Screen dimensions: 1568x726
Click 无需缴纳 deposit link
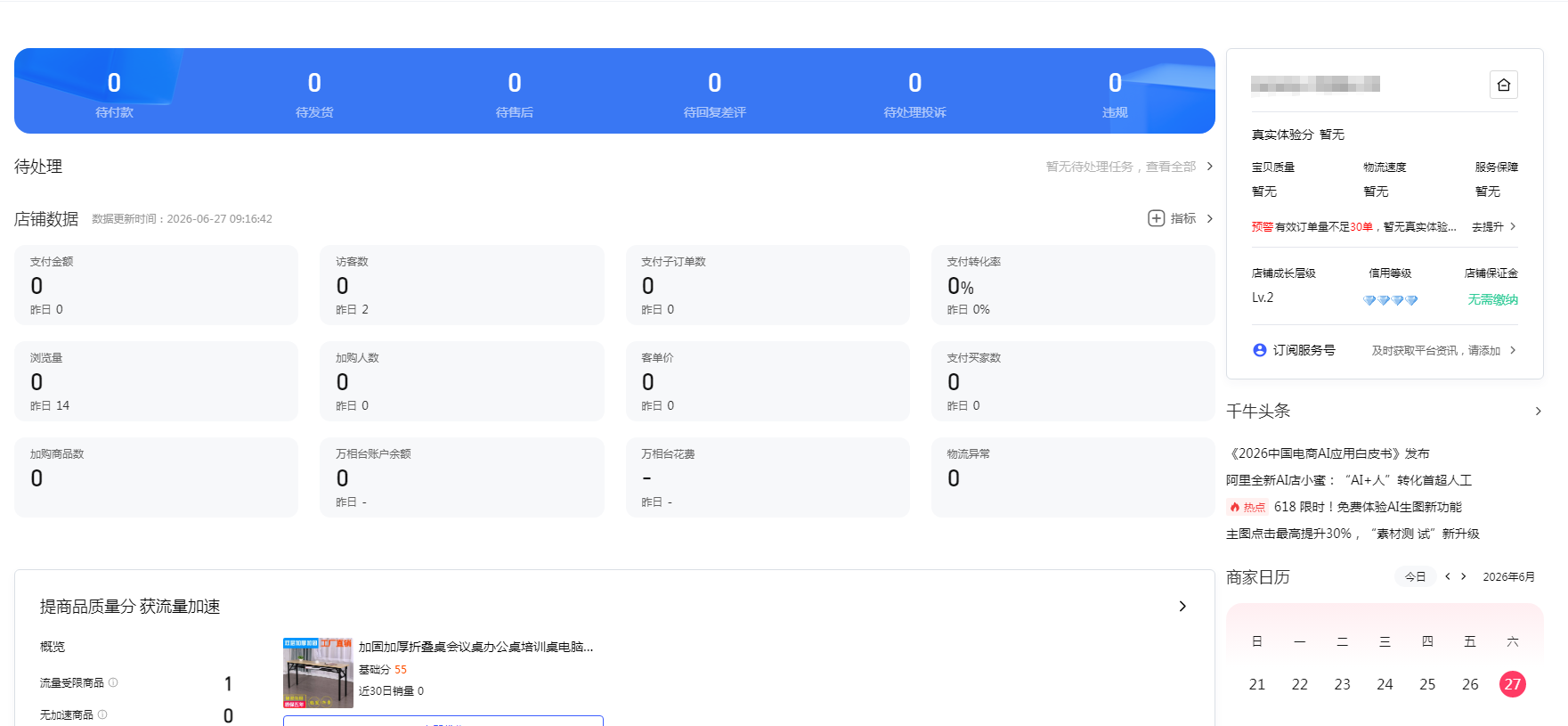click(1492, 299)
